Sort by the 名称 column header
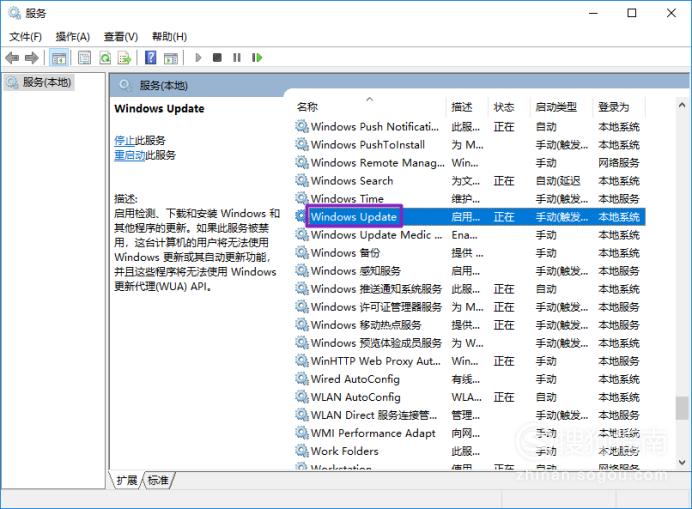Screen dimensions: 692x509 tap(308, 107)
